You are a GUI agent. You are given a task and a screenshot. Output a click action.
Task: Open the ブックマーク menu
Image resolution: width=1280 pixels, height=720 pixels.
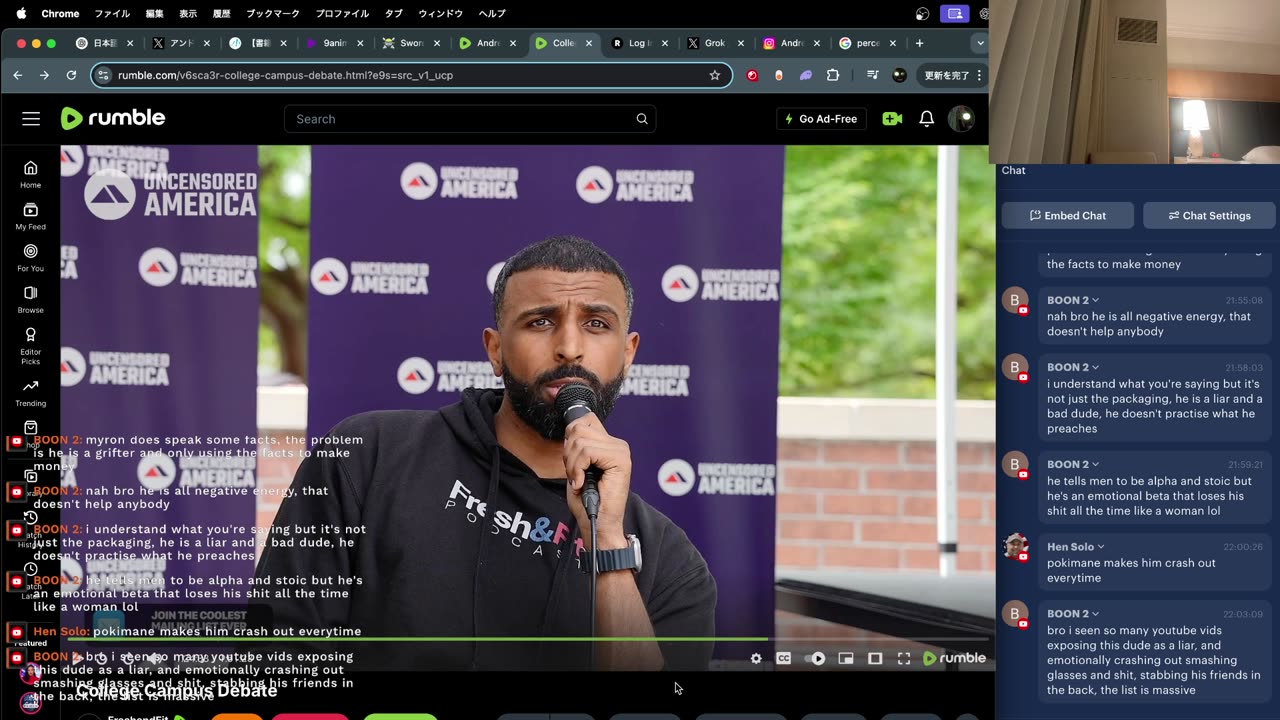click(274, 14)
